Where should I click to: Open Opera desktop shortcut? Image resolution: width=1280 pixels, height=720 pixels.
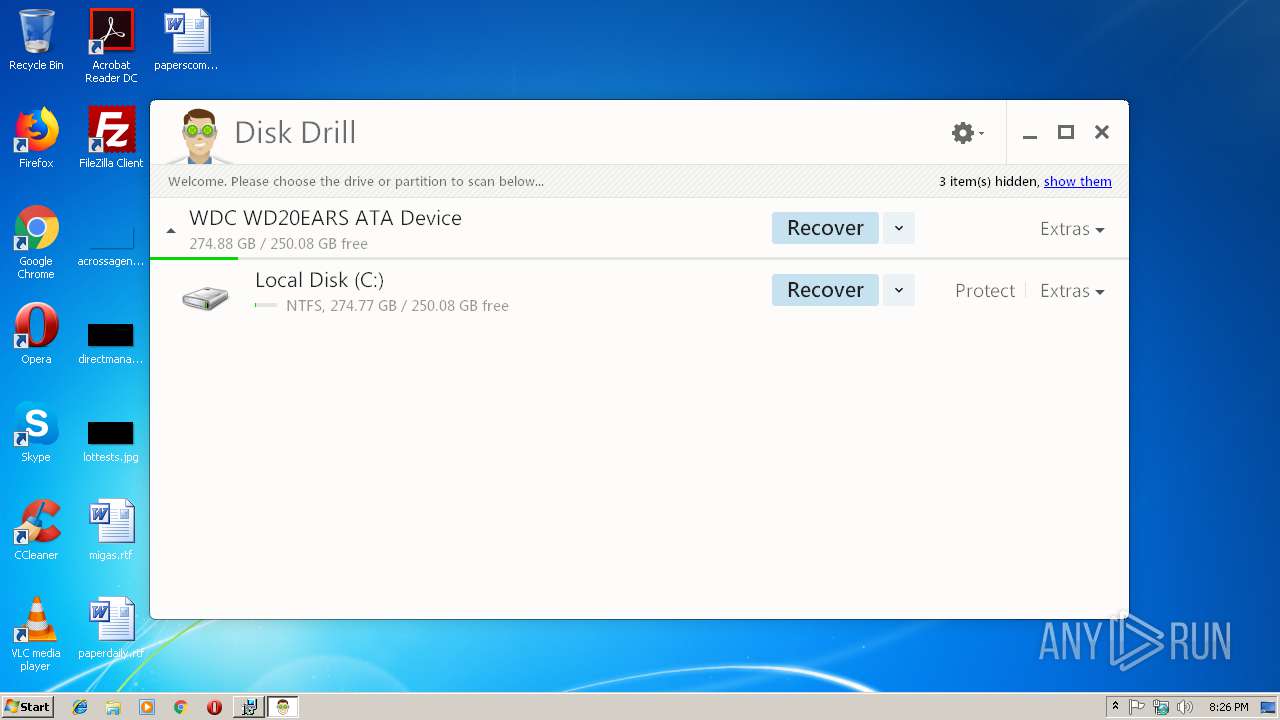click(x=36, y=334)
